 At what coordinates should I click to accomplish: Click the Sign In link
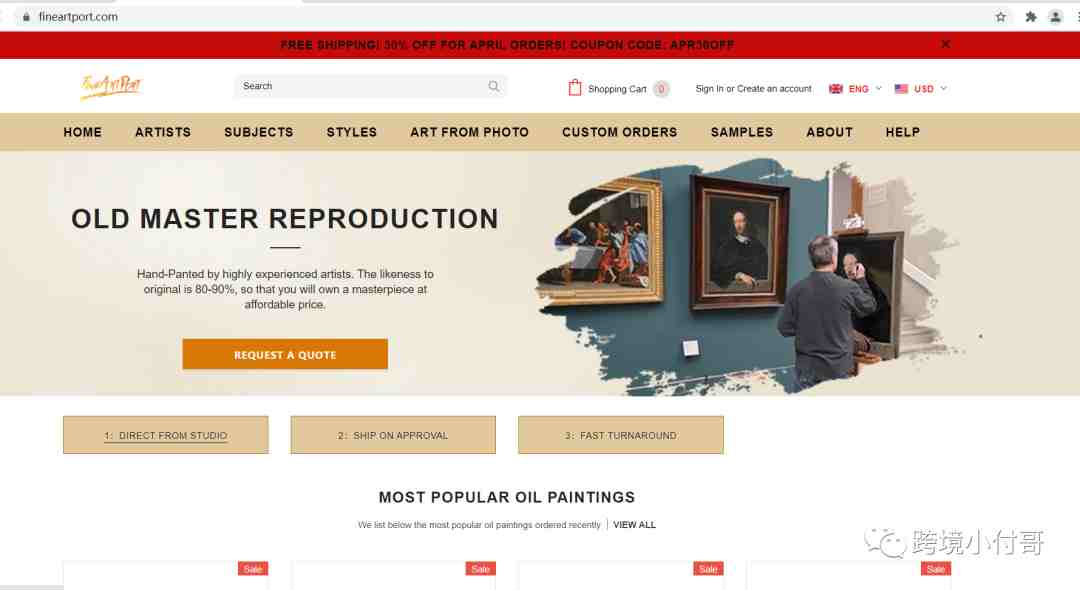click(x=709, y=89)
